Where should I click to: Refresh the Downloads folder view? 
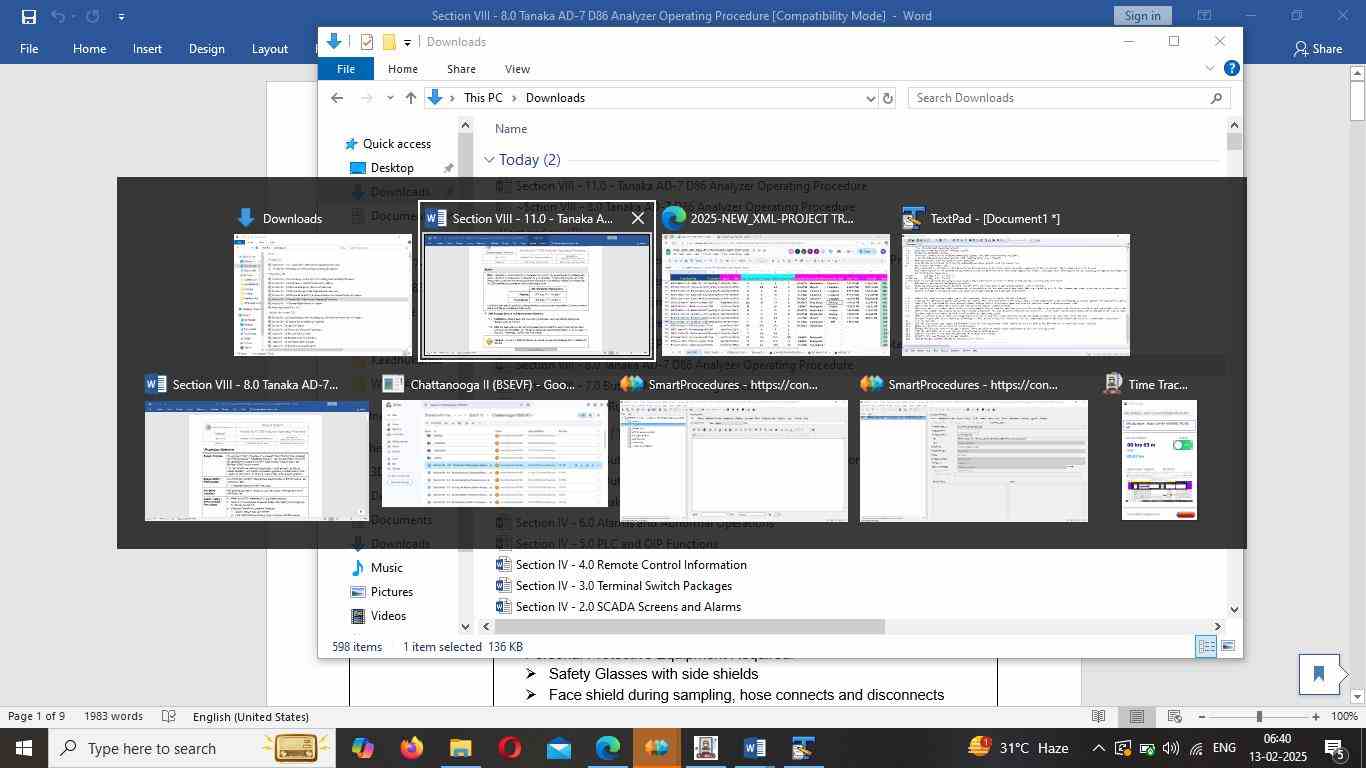pos(887,98)
